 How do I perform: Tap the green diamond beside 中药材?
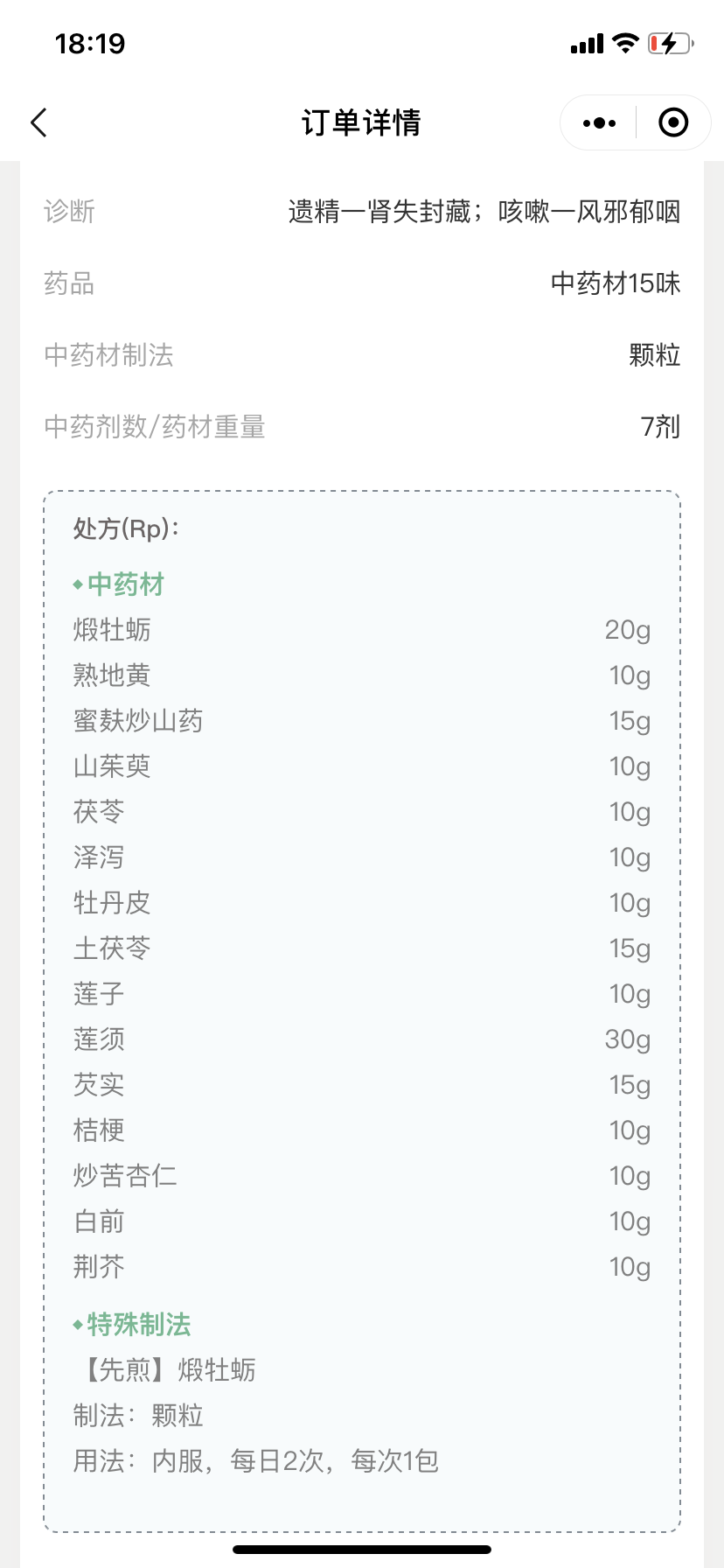pos(78,584)
